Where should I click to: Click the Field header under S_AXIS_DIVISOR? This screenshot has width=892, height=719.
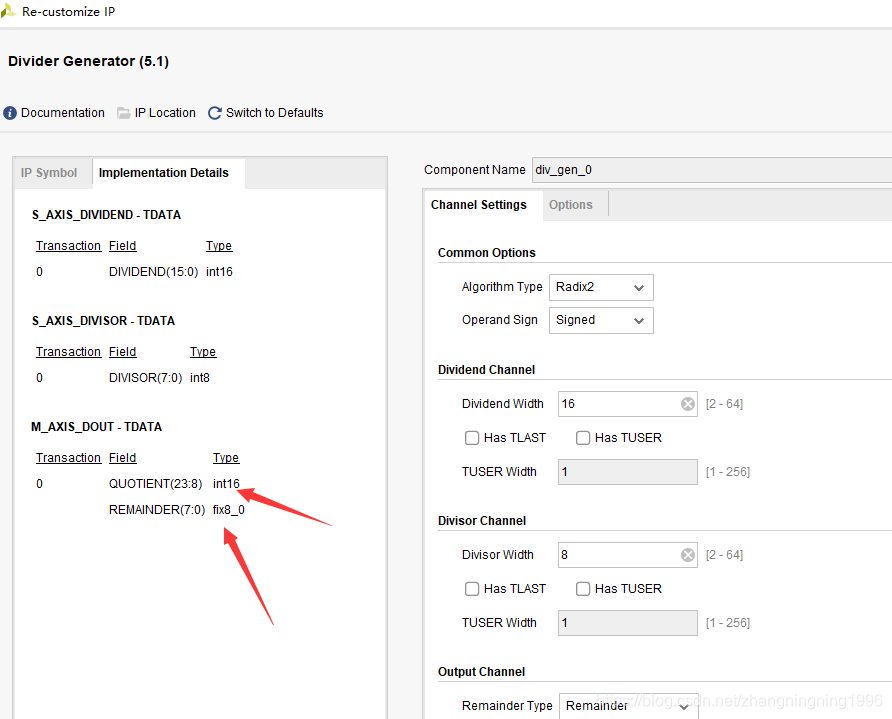click(123, 352)
